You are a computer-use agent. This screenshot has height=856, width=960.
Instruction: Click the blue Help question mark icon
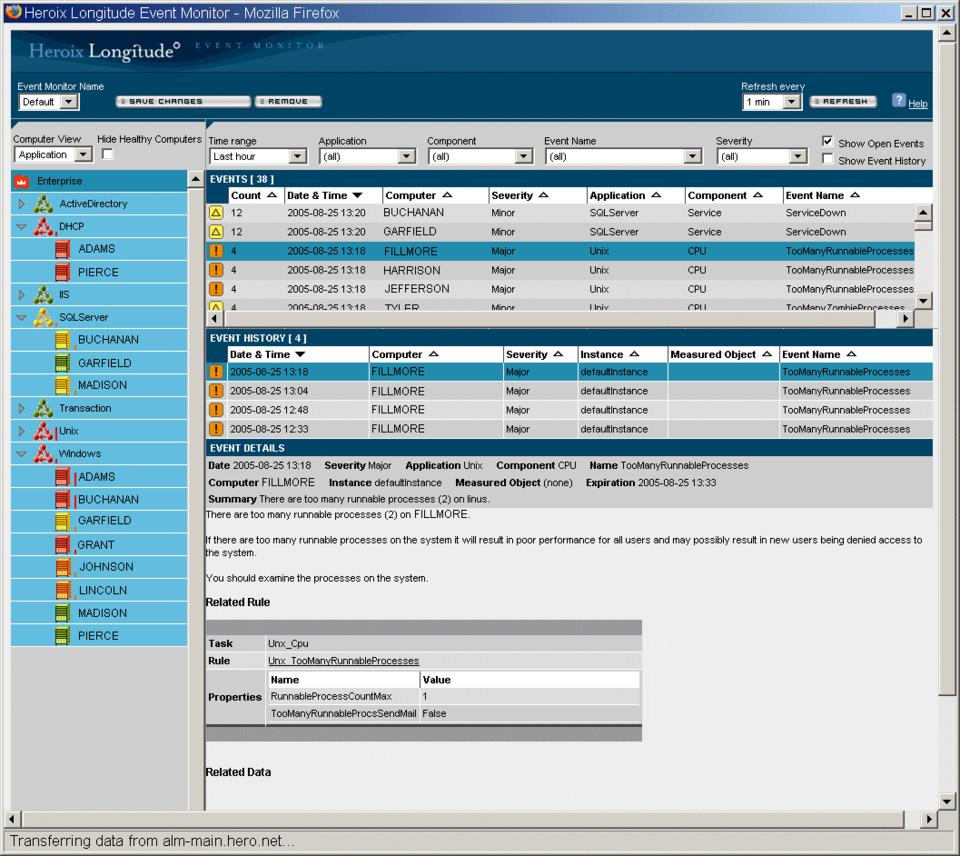pos(898,101)
